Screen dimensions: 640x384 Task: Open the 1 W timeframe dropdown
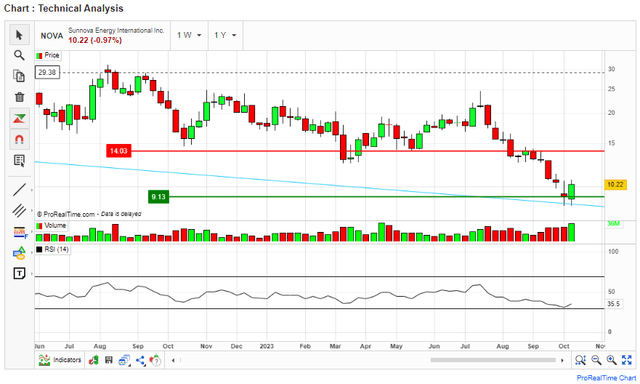(189, 35)
